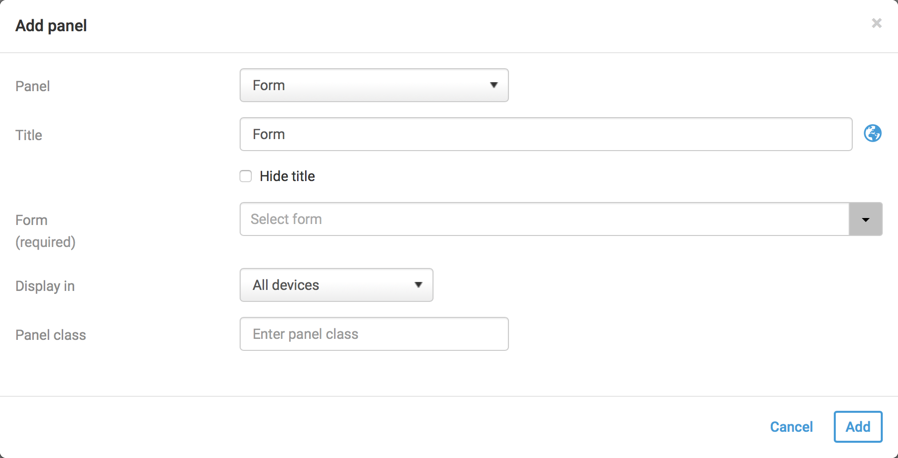Click the globe translation icon beside Title
Image resolution: width=898 pixels, height=458 pixels.
tap(873, 134)
